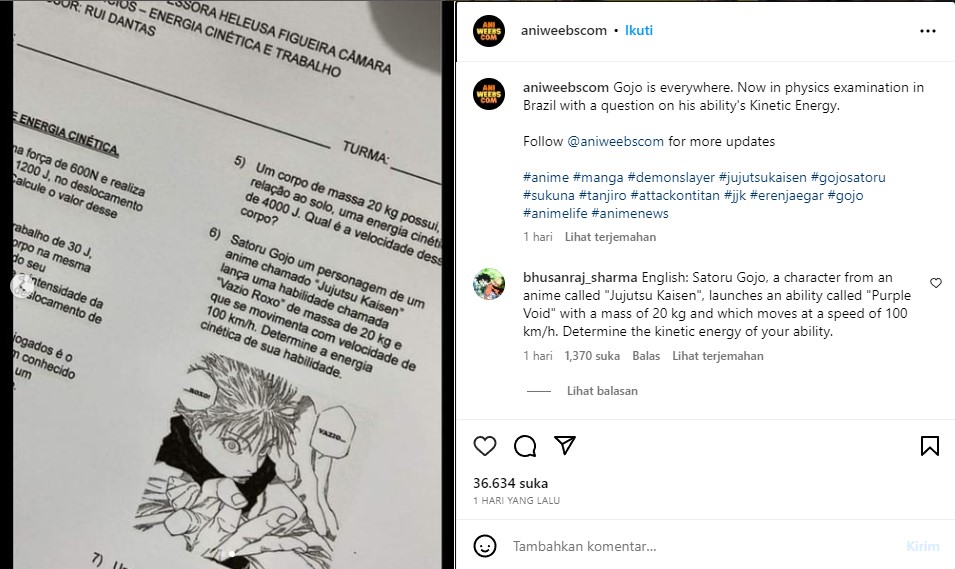955x569 pixels.
Task: Follow aniweebscom via Ikuti
Action: (x=638, y=30)
